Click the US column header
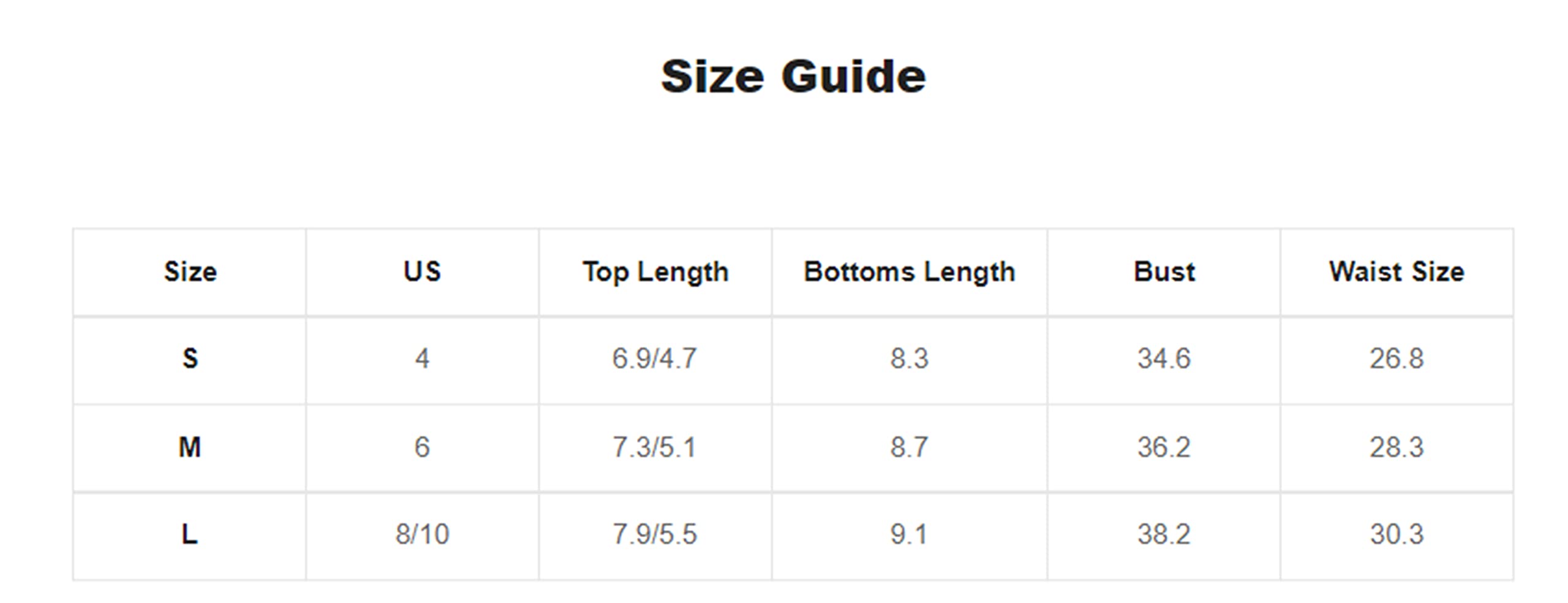The height and width of the screenshot is (603, 1568). pyautogui.click(x=422, y=272)
